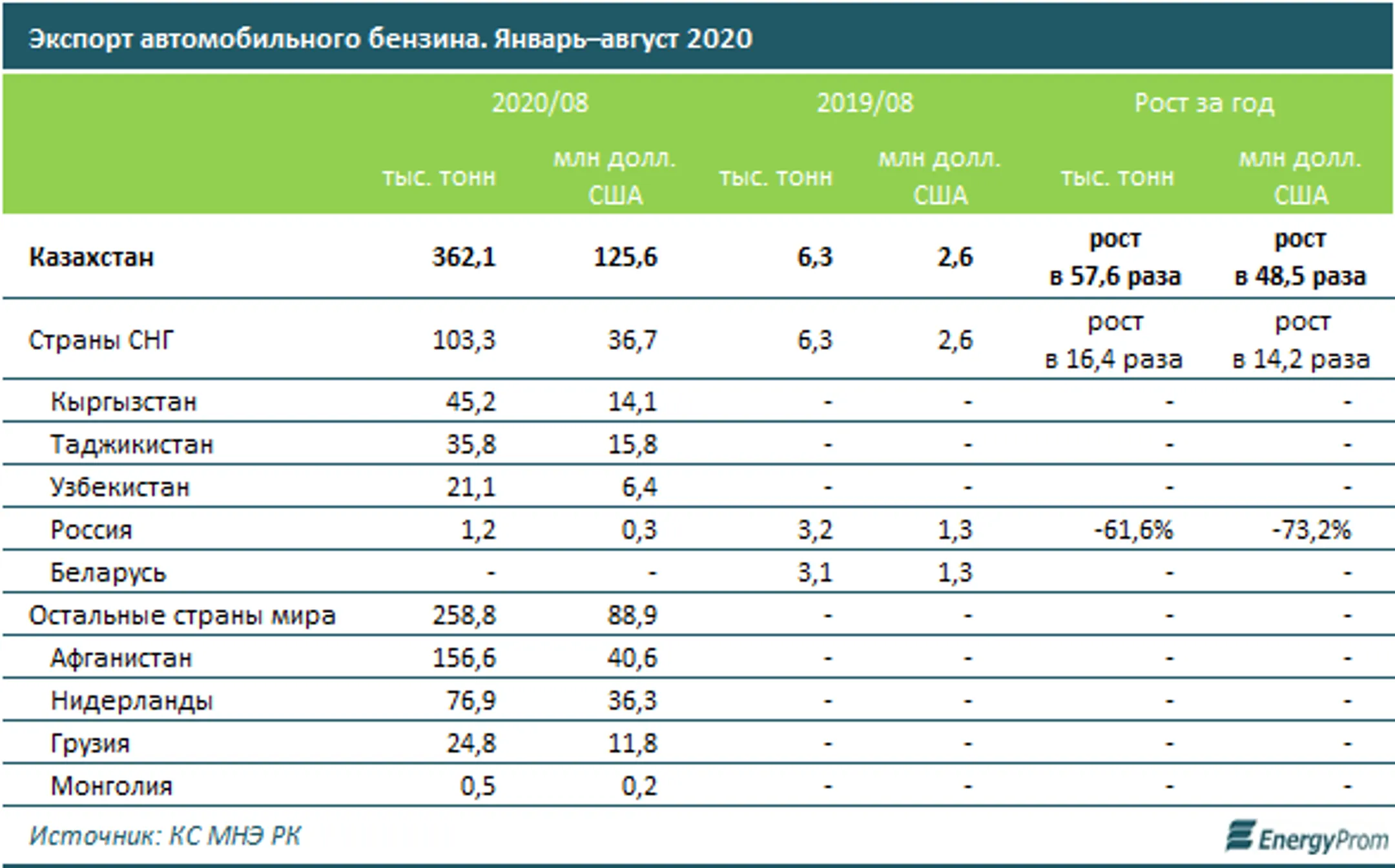Click the 'Таджикистан' row label

(132, 445)
